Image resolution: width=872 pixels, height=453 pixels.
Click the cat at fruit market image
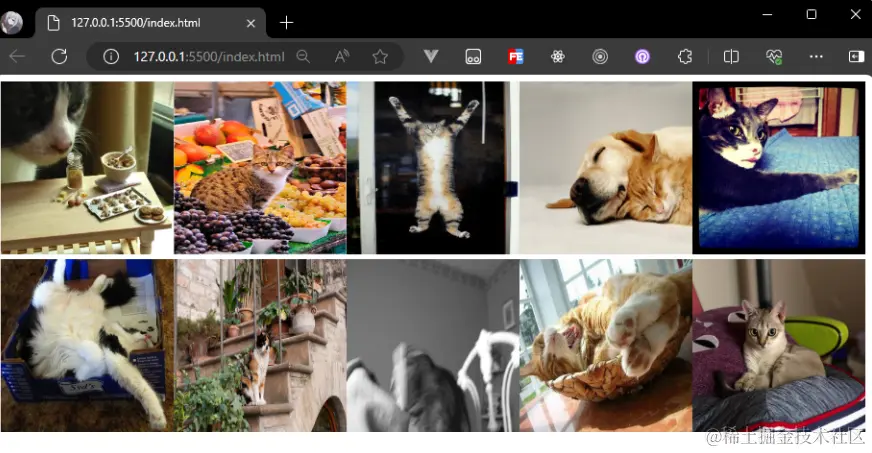click(260, 168)
